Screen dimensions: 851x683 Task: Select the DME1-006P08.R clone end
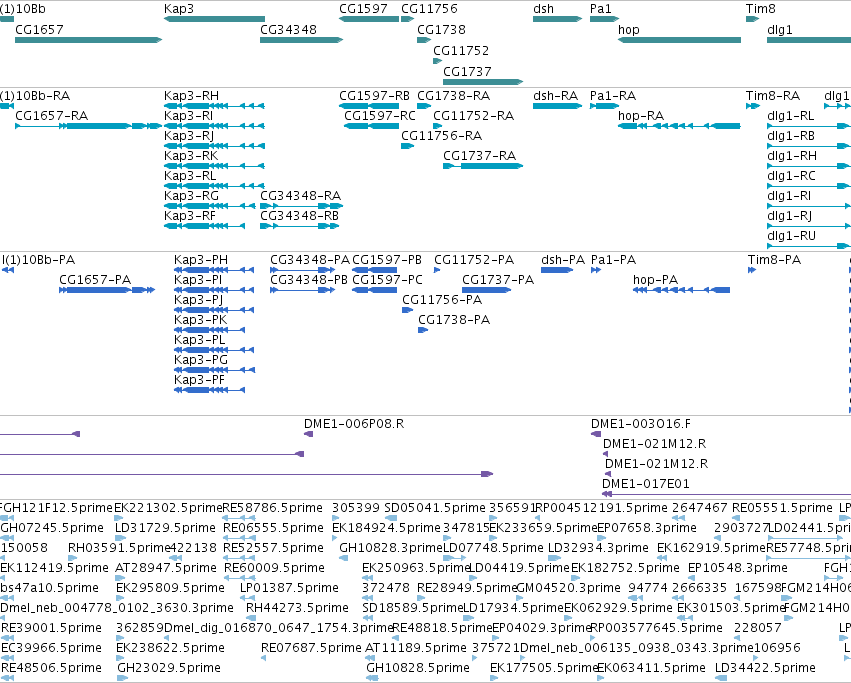coord(308,434)
